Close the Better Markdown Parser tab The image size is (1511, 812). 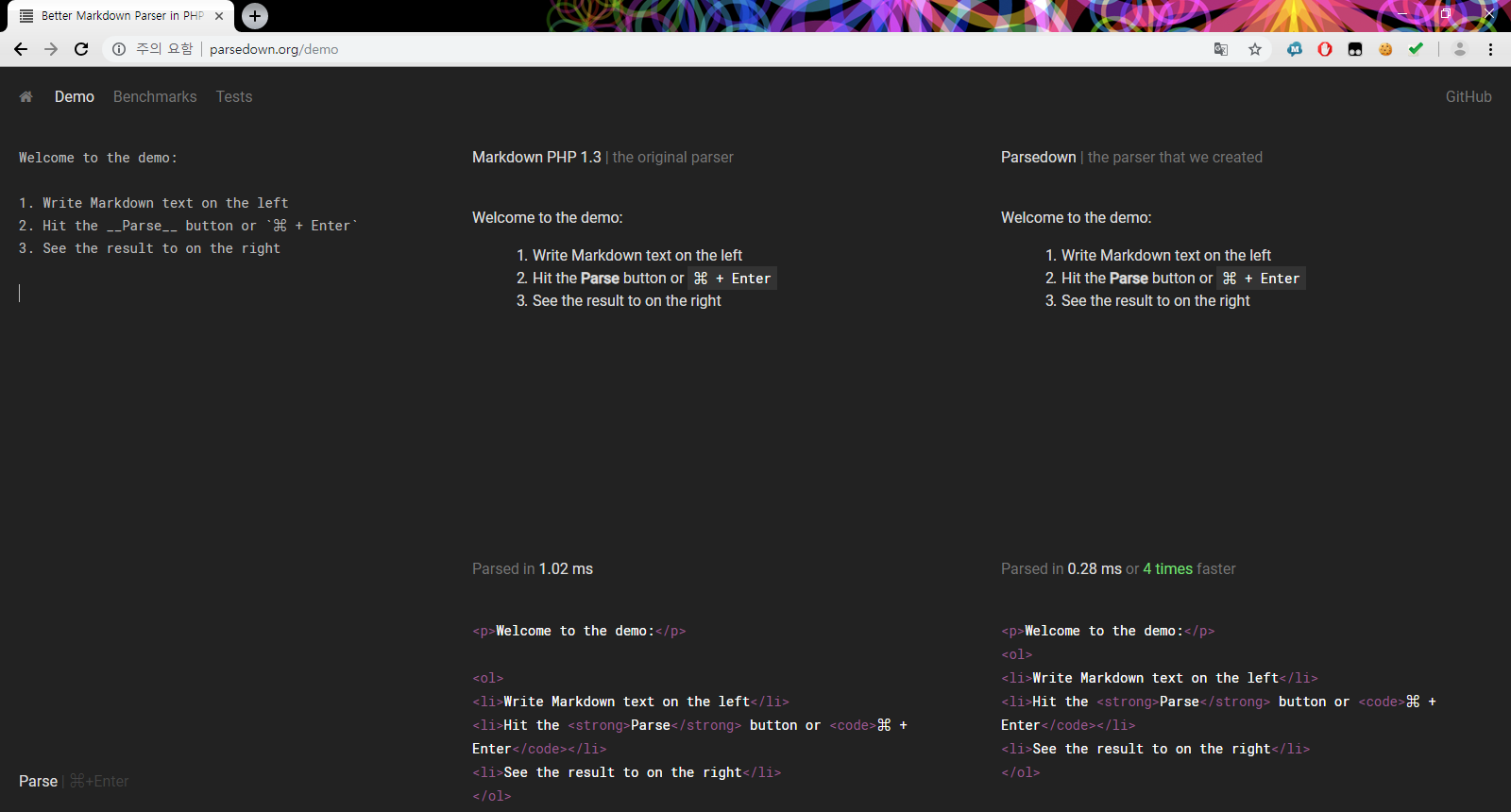[219, 16]
